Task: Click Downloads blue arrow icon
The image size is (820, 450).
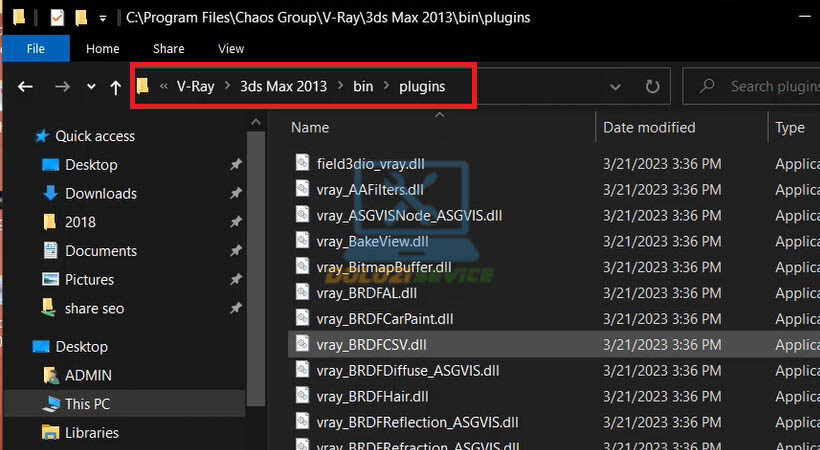Action: (50, 193)
